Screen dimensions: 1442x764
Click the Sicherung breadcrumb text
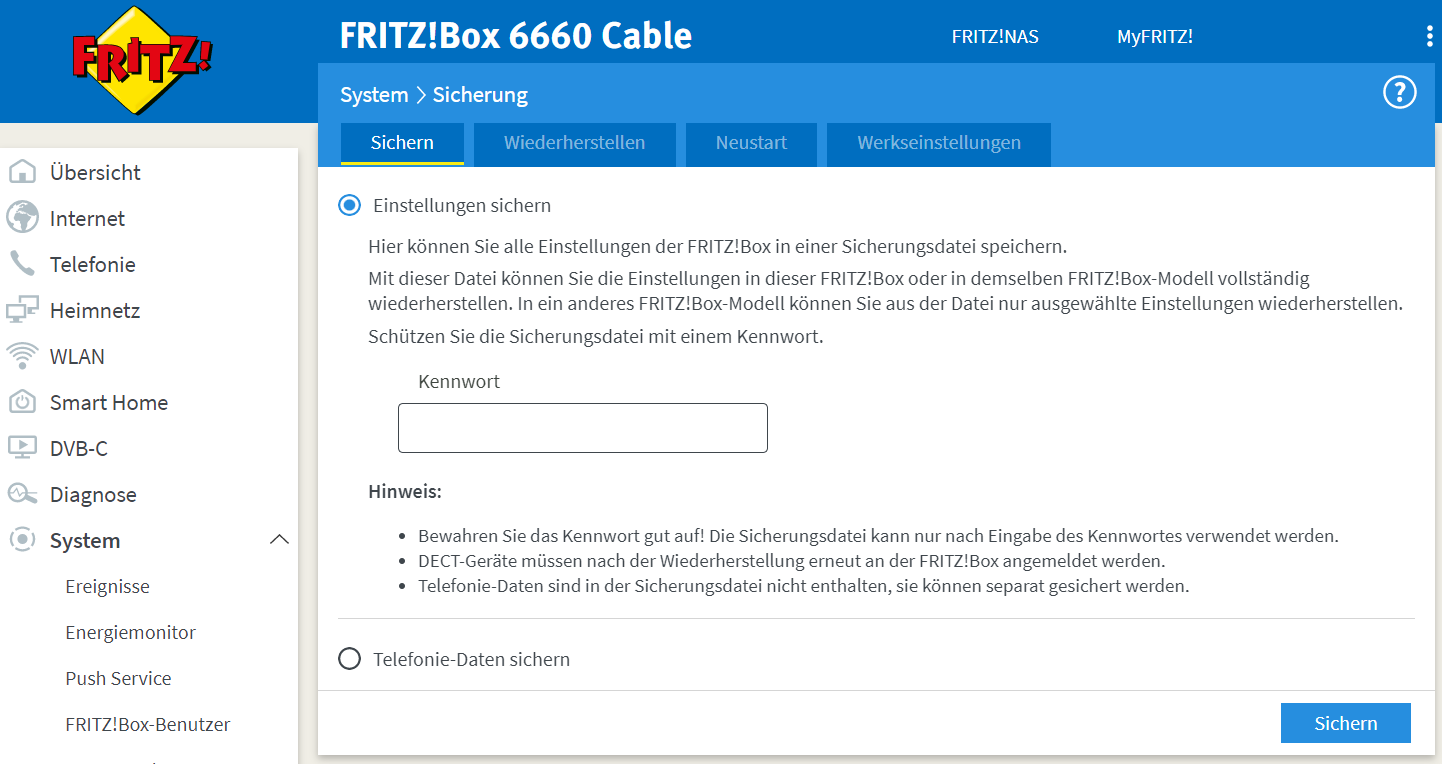point(480,95)
